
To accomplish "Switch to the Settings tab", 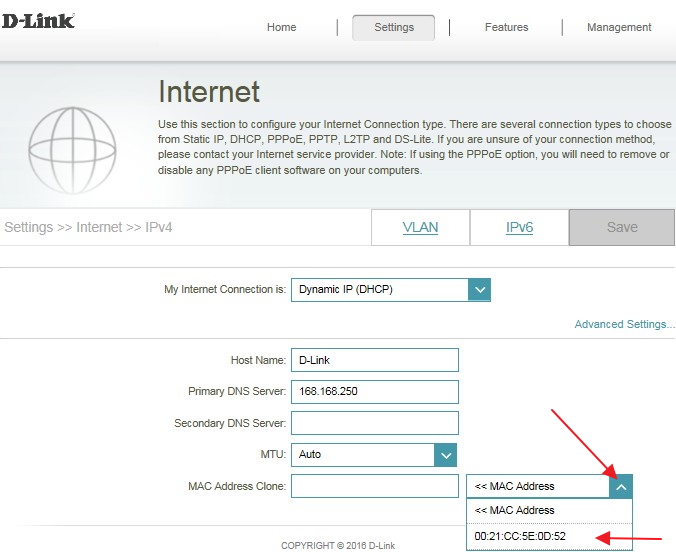I will (x=393, y=28).
